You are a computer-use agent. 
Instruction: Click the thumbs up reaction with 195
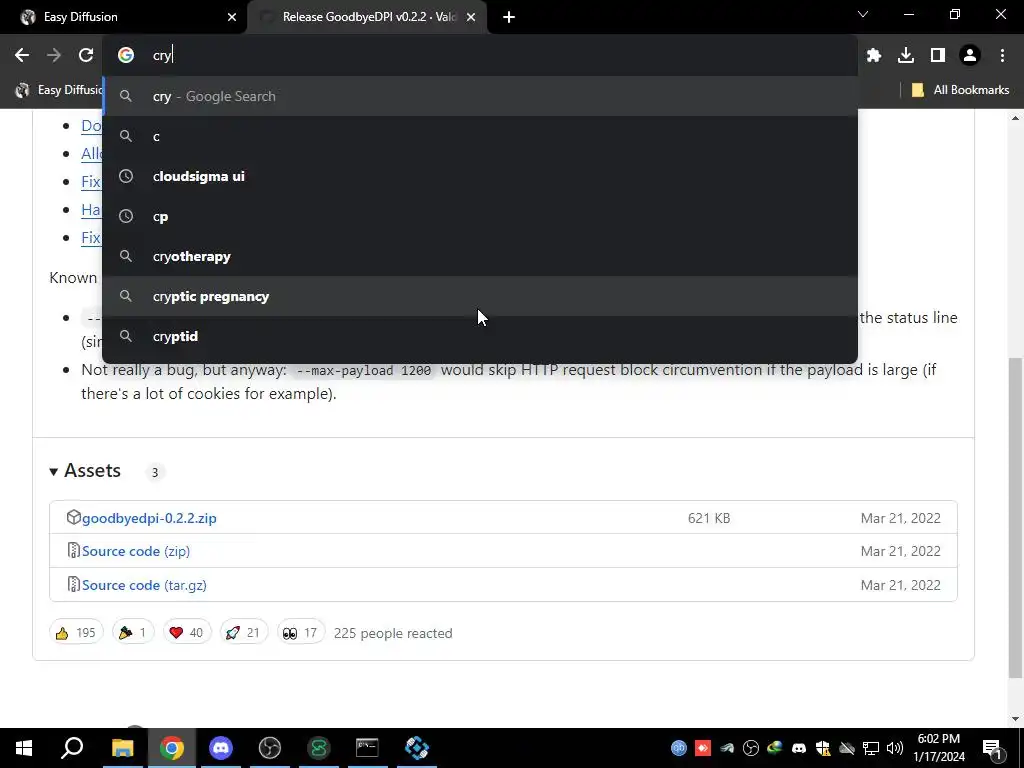click(76, 632)
